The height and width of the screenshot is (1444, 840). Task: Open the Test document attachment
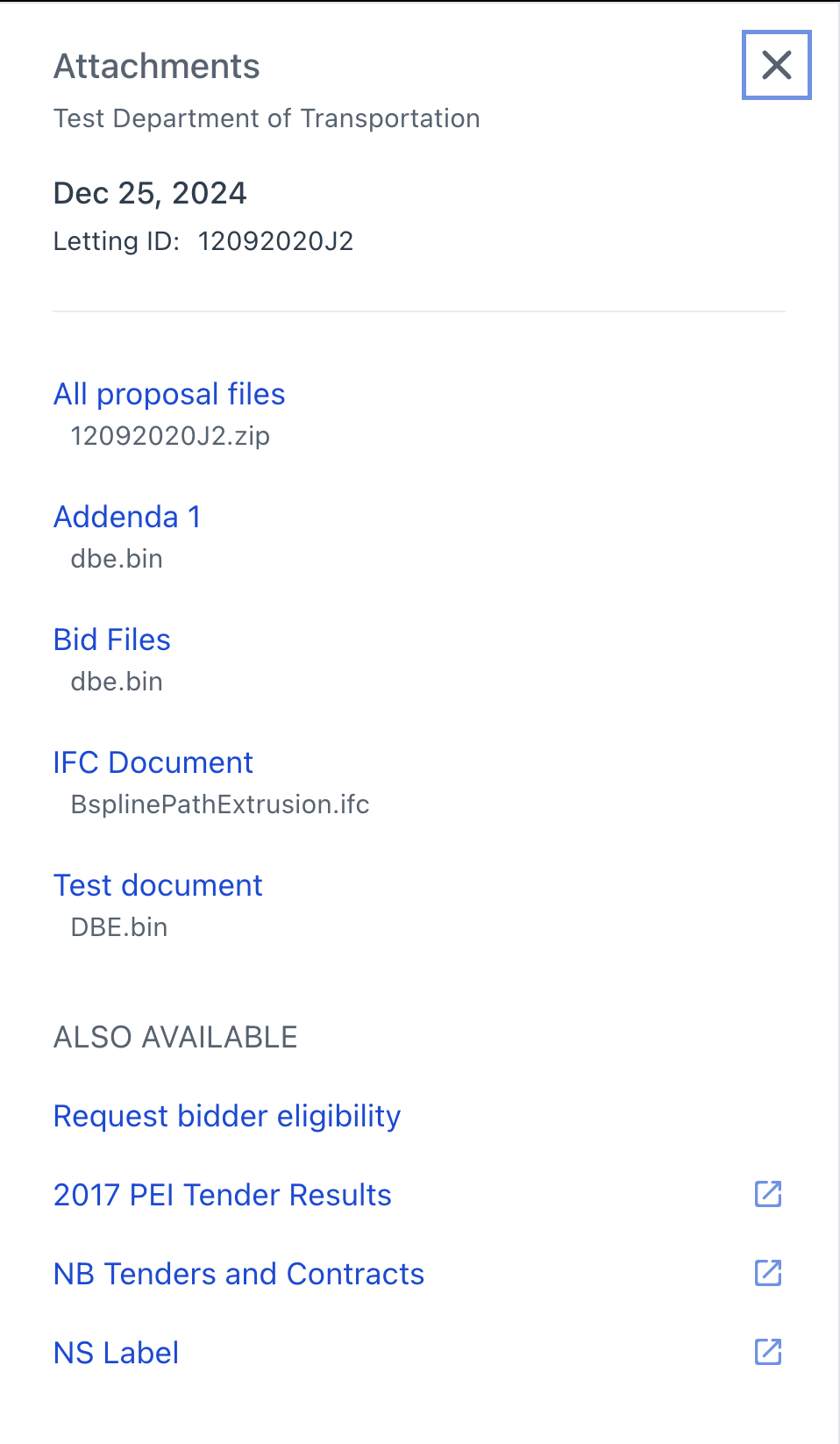click(x=158, y=886)
